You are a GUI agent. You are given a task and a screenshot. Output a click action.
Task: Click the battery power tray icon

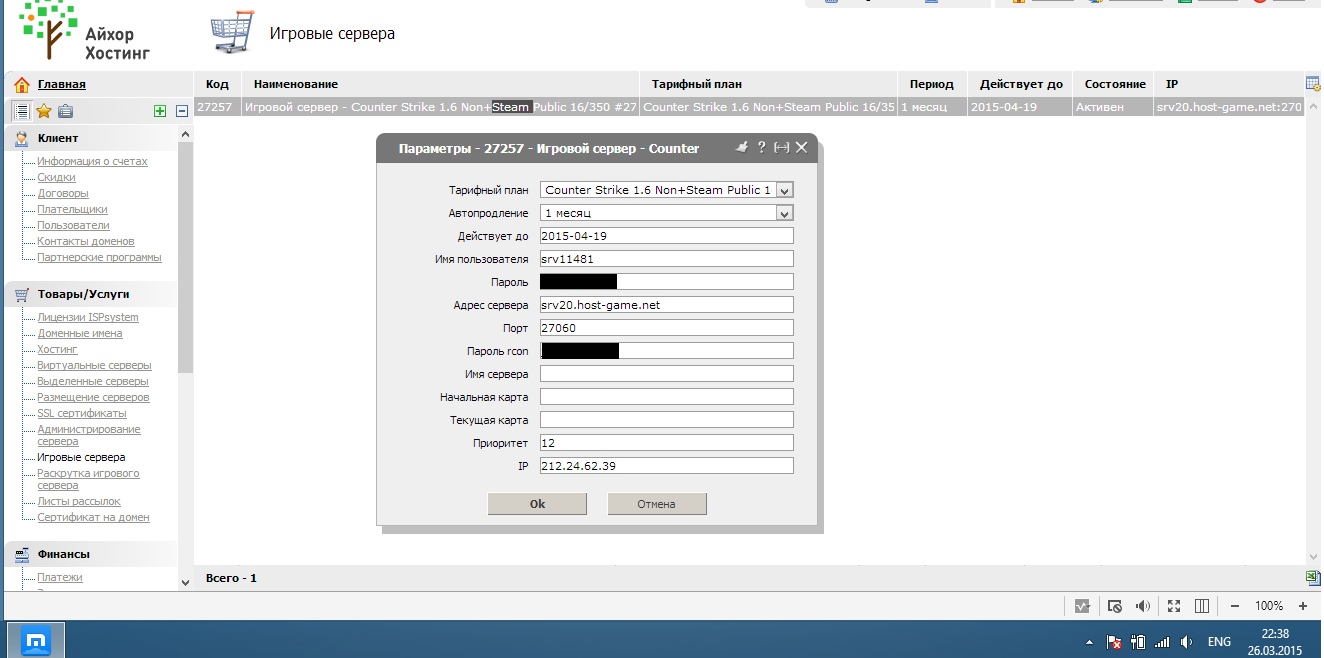click(x=1138, y=641)
